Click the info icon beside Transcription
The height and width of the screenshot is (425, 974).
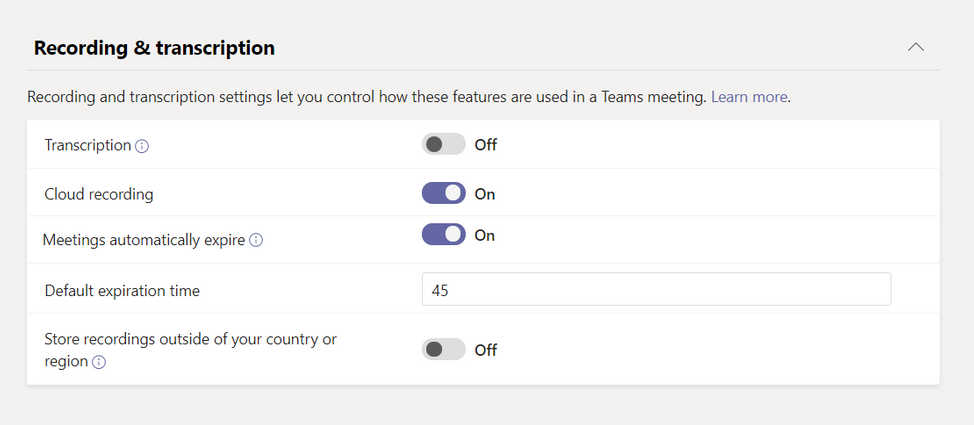coord(142,146)
